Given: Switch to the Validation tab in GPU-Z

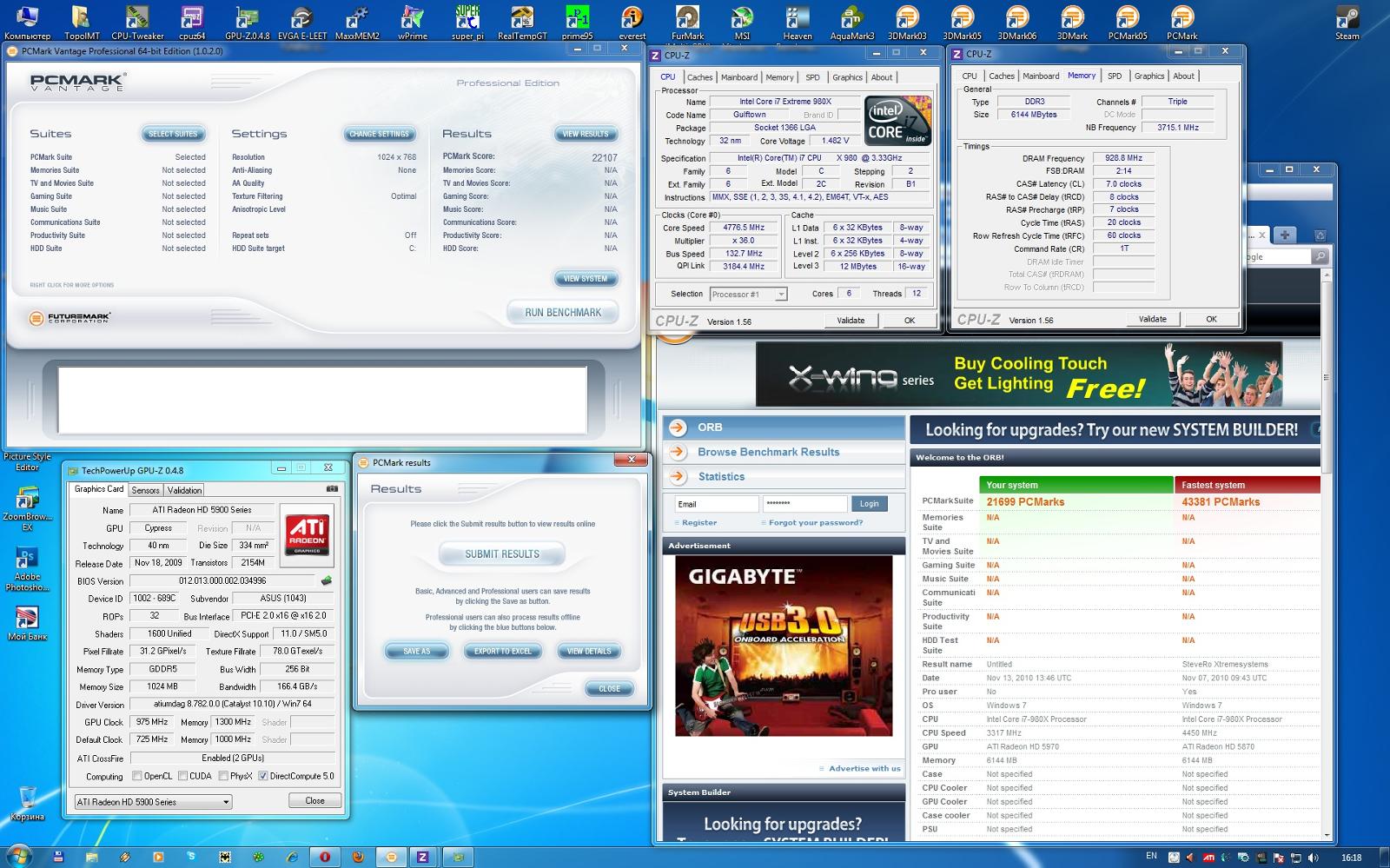Looking at the screenshot, I should coord(184,490).
